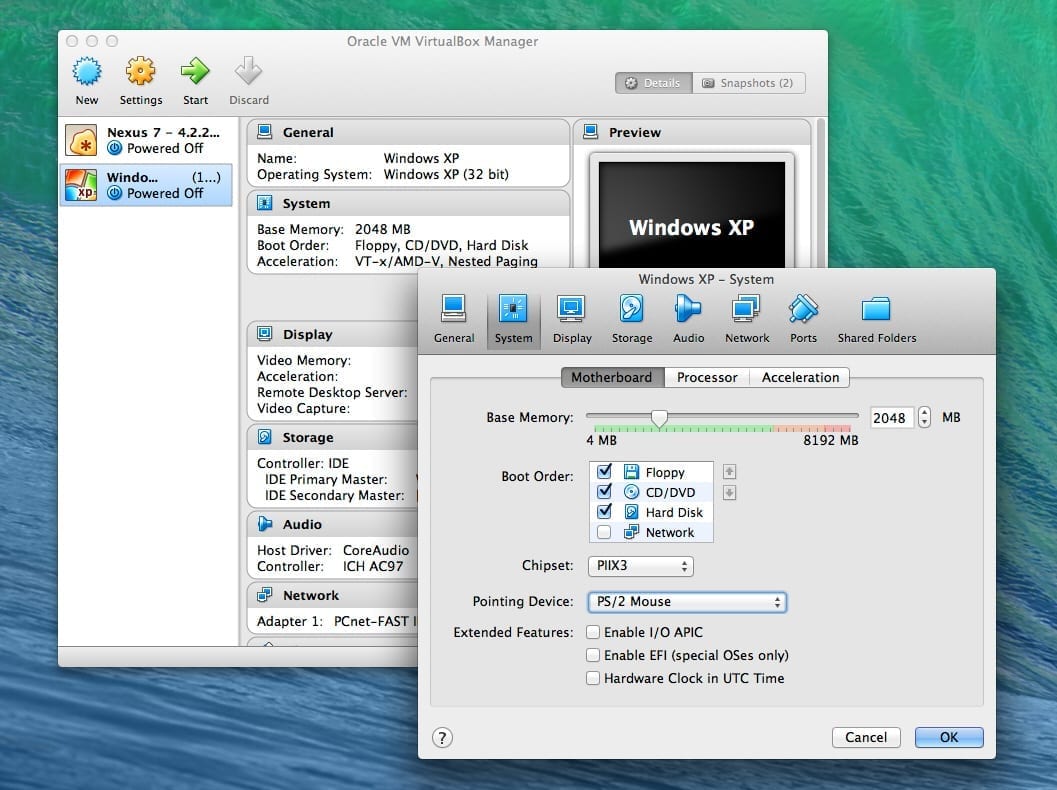
Task: Move boot item up with arrow button
Action: pyautogui.click(x=729, y=472)
